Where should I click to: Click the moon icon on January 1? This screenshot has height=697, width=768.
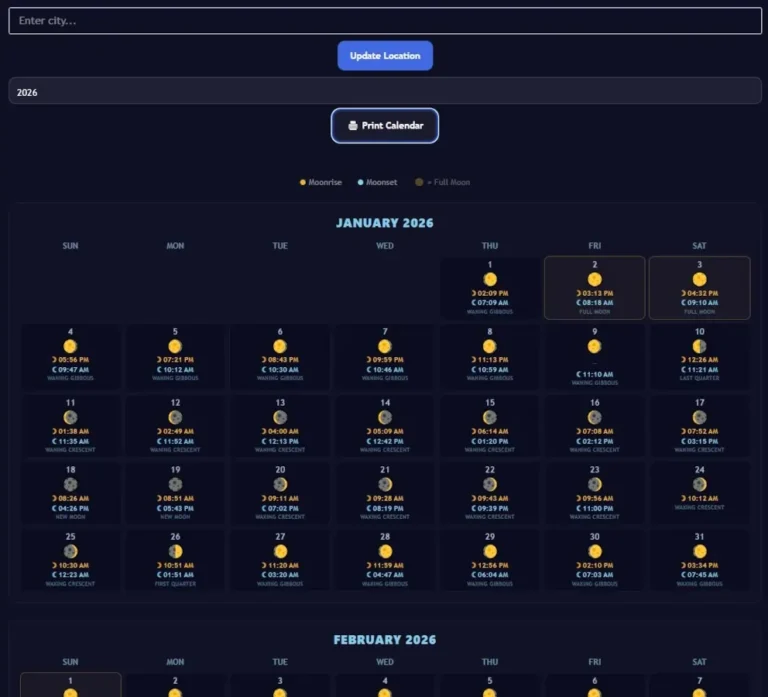coord(490,279)
